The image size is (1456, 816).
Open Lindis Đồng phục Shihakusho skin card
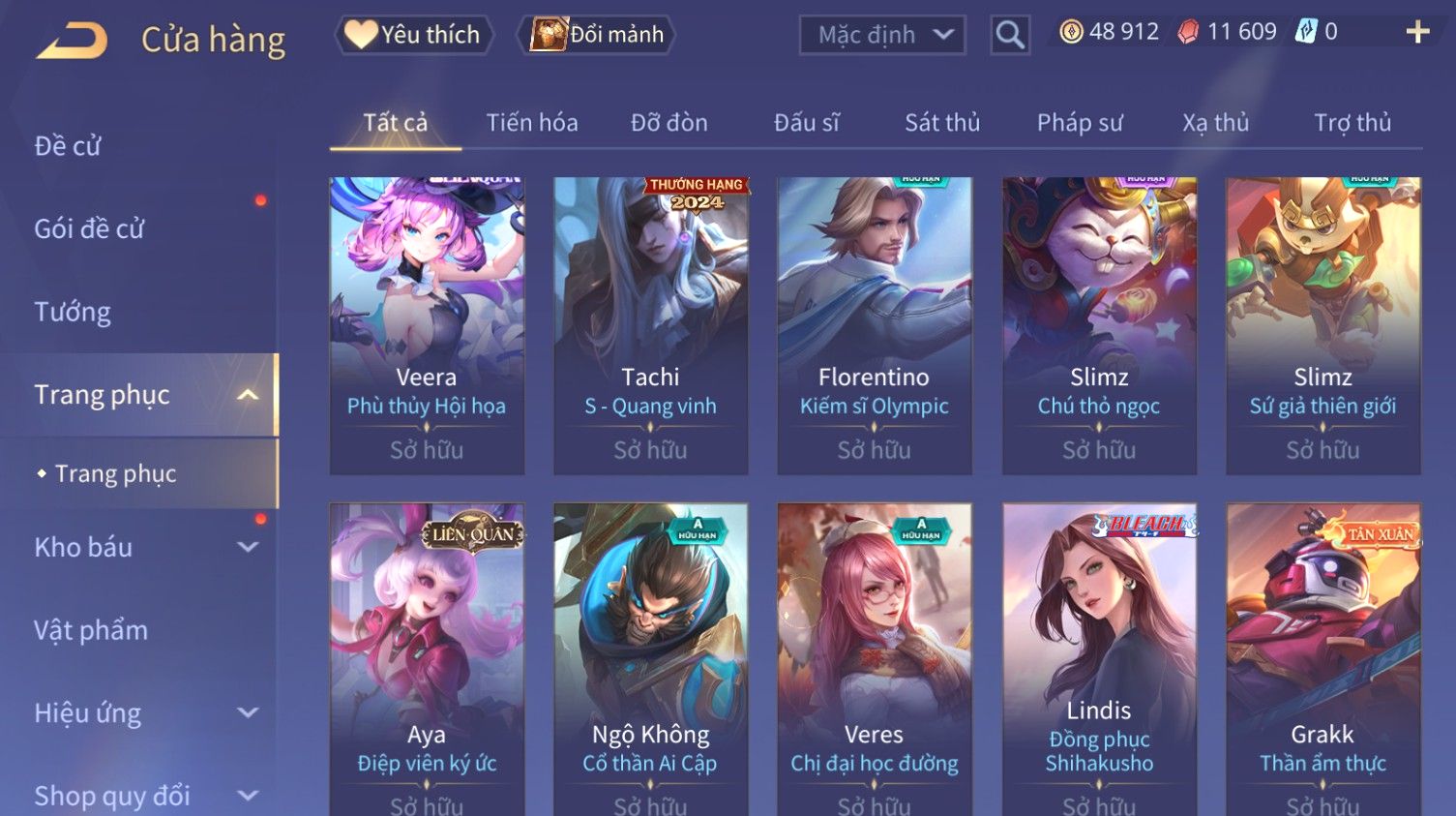1099,659
